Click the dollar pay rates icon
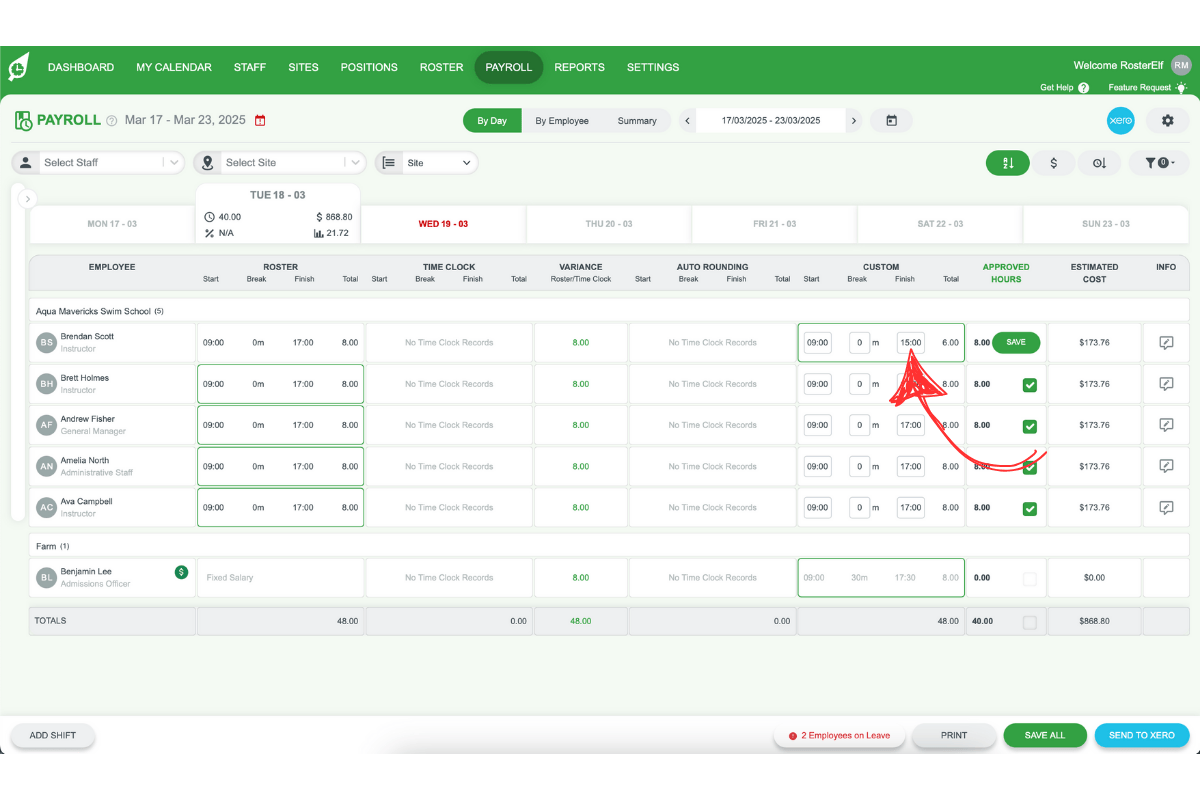1200x800 pixels. point(1054,162)
